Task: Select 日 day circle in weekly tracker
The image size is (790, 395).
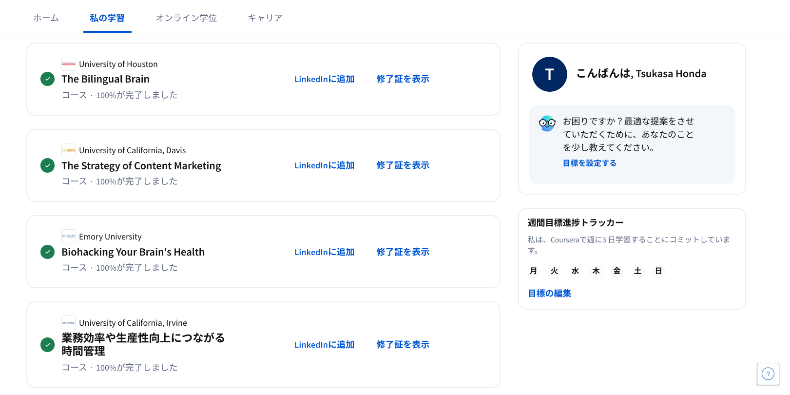Action: (659, 272)
